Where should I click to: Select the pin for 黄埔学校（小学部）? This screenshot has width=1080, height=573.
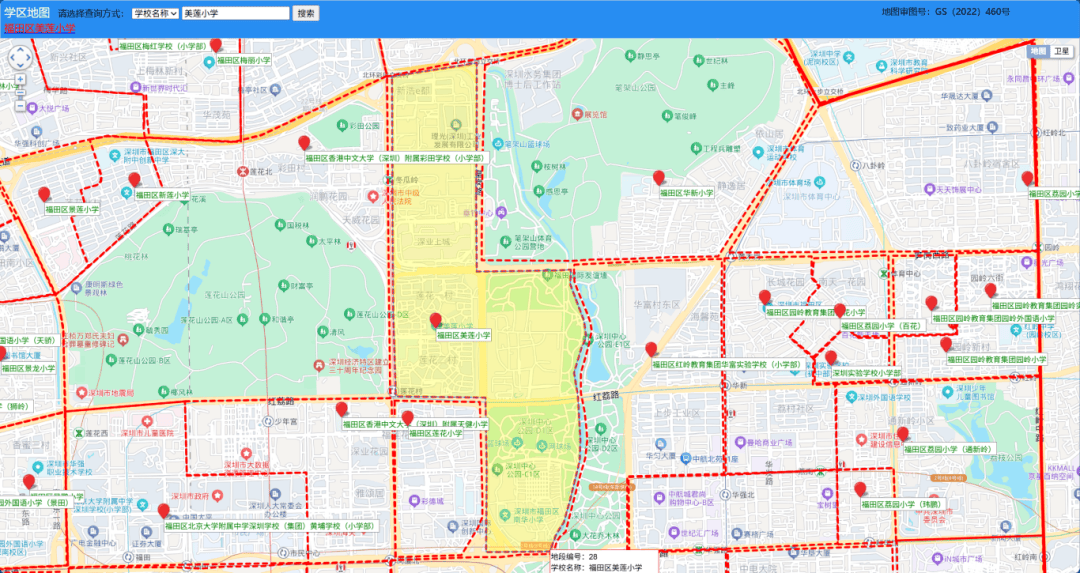click(x=163, y=511)
